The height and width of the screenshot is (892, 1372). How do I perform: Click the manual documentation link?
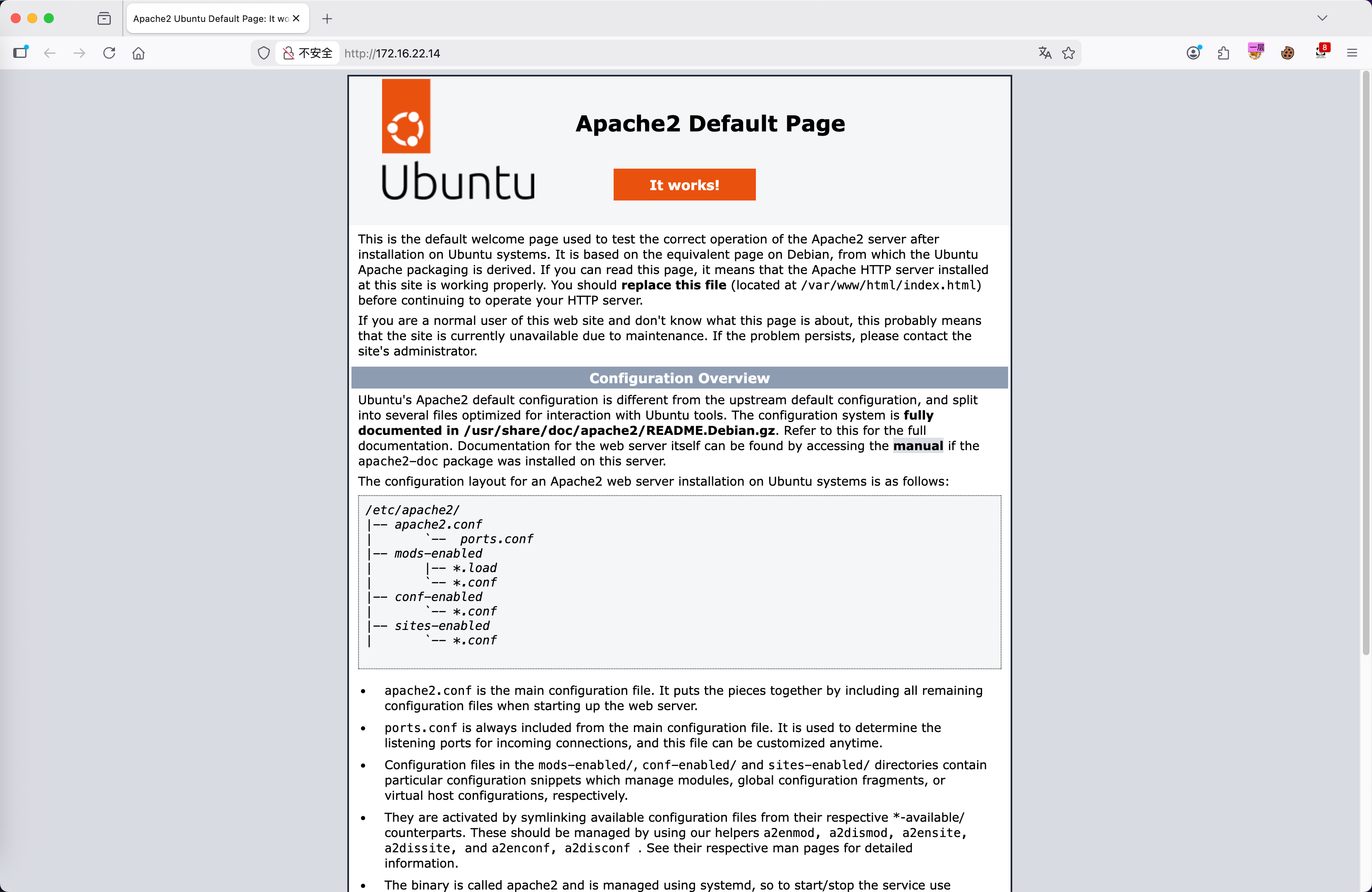(x=918, y=446)
